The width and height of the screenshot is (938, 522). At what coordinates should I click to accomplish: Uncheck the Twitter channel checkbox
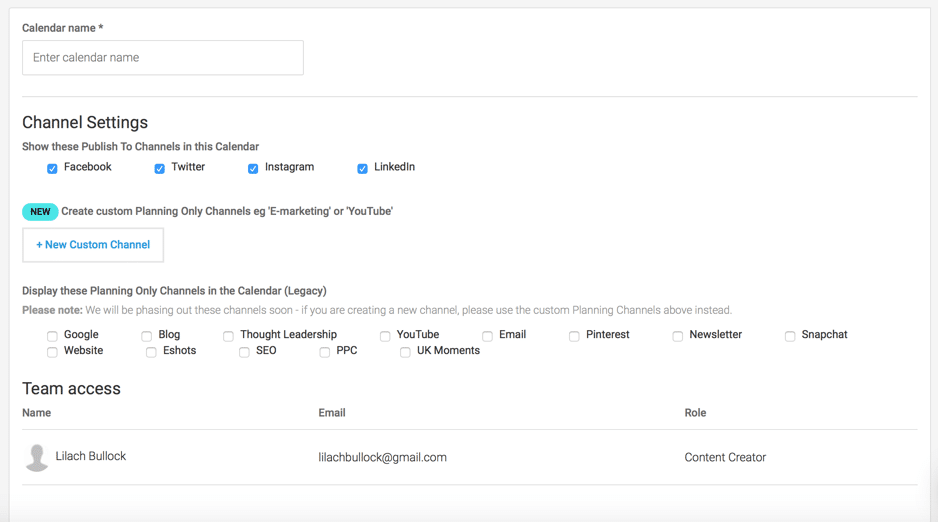point(159,169)
